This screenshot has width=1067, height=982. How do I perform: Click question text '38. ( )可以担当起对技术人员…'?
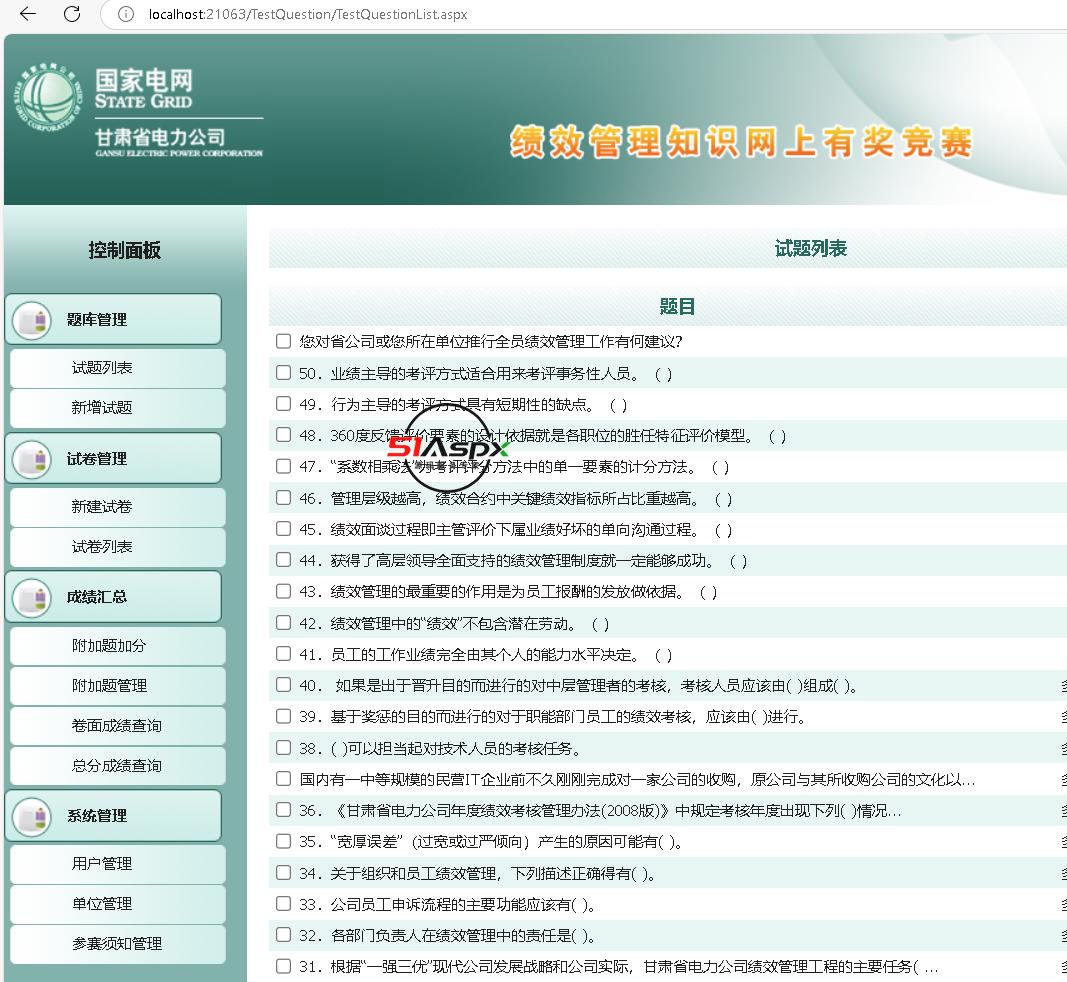[x=440, y=749]
